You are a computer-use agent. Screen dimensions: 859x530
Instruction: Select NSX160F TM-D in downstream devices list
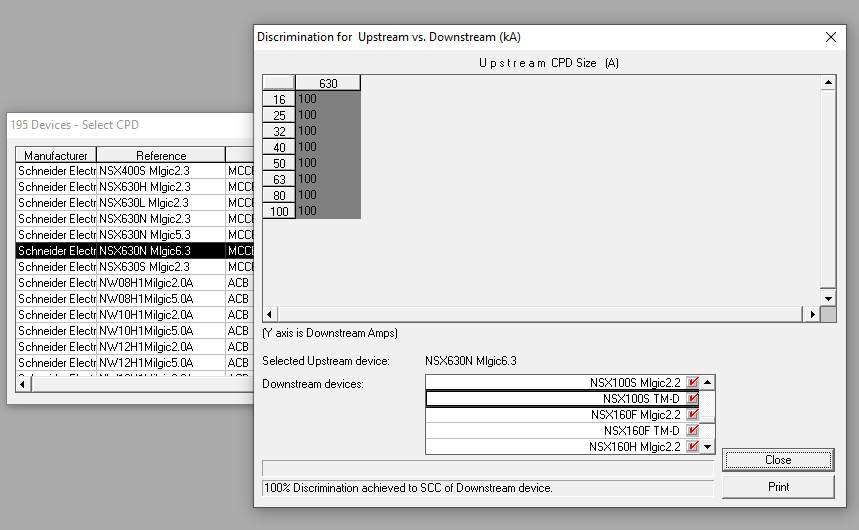(562, 430)
